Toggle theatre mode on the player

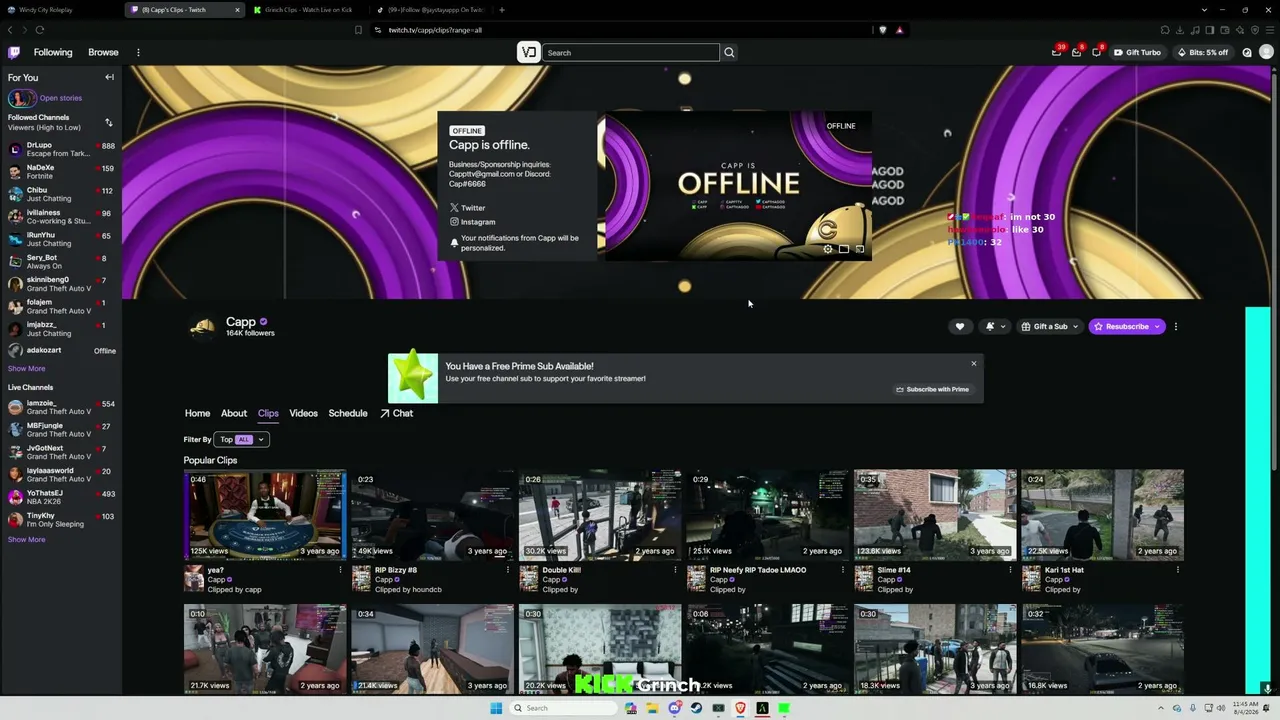pos(844,249)
